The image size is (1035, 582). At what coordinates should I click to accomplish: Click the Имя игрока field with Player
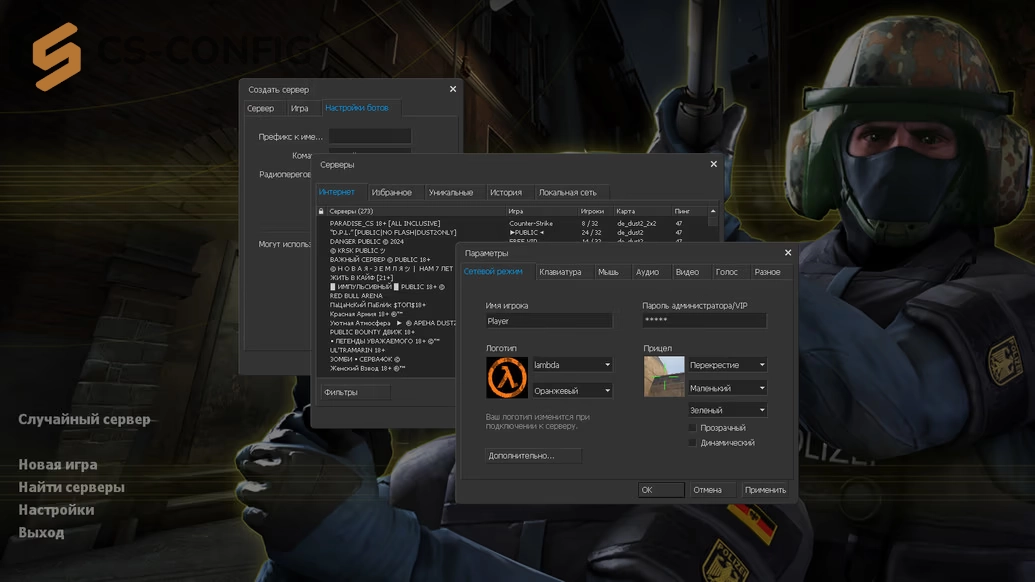click(549, 321)
